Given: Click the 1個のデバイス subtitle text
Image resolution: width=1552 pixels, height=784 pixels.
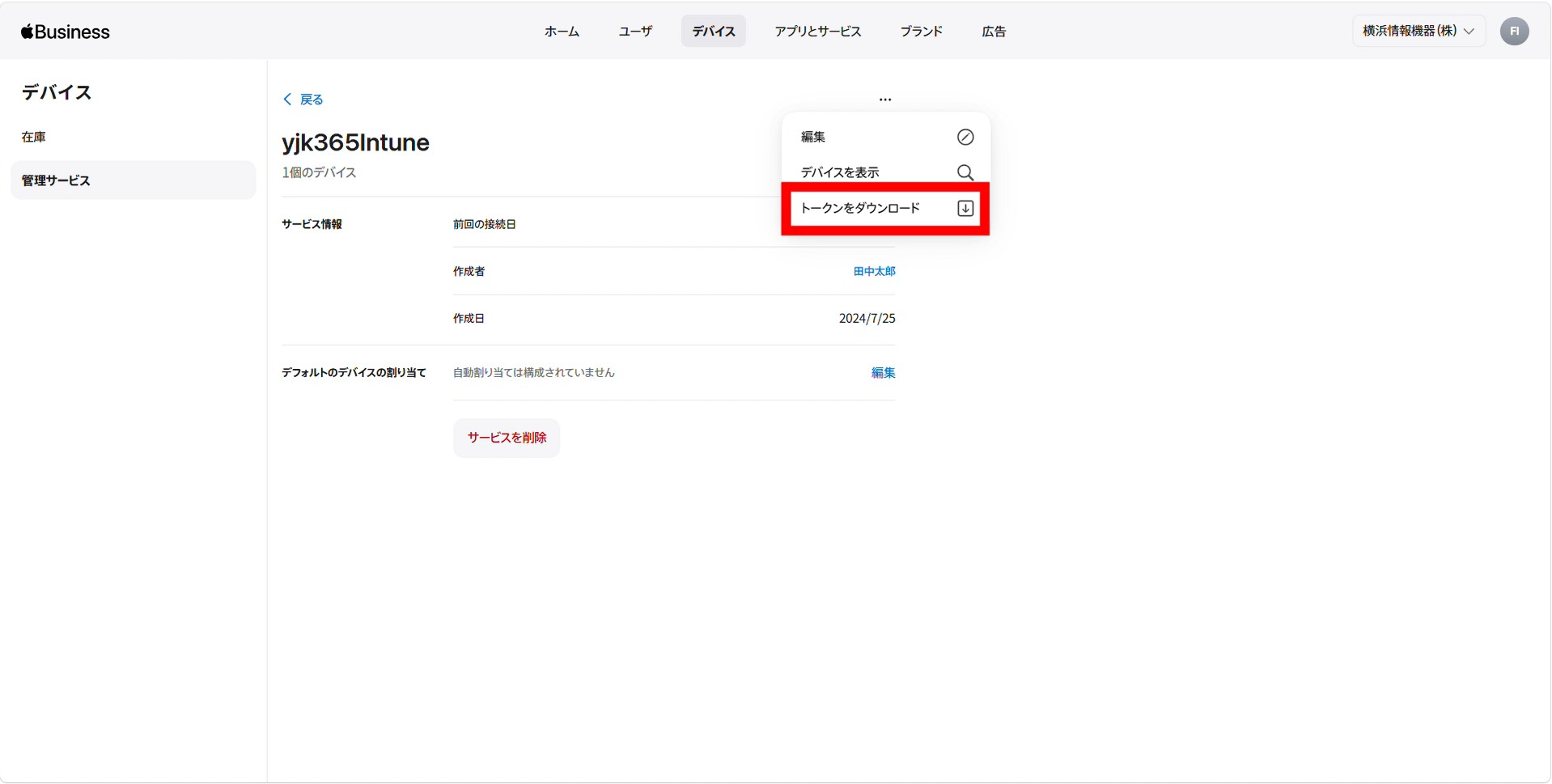Looking at the screenshot, I should (x=319, y=172).
